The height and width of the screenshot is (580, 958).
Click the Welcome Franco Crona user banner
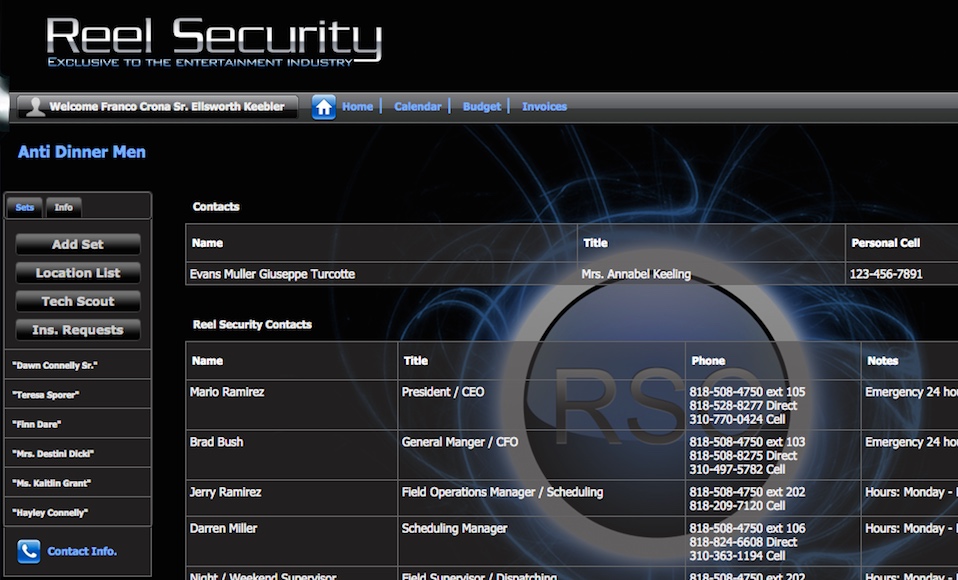(158, 107)
